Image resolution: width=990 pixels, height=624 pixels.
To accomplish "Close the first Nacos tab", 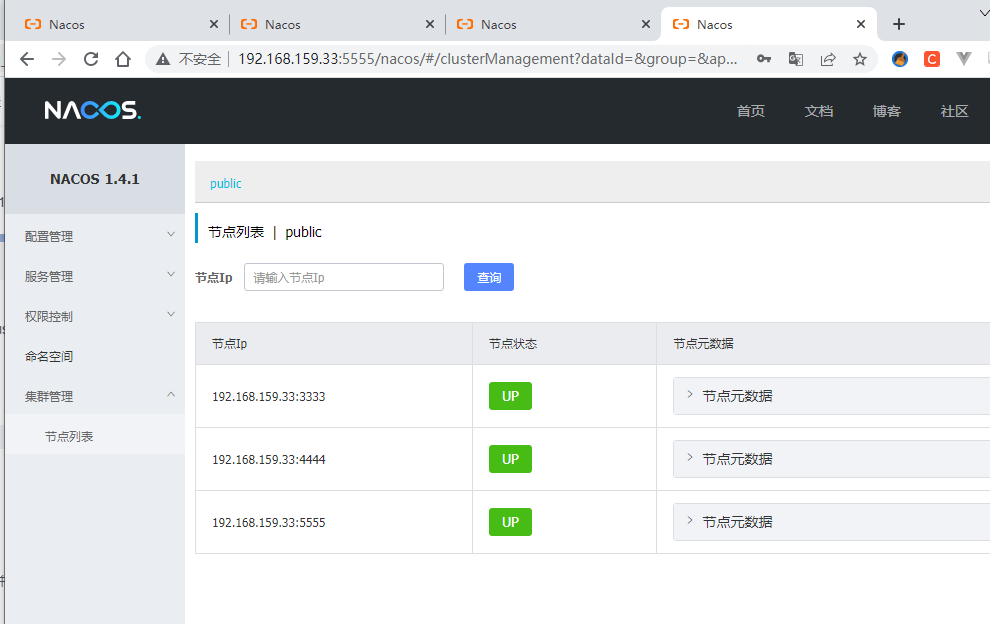I will [213, 24].
